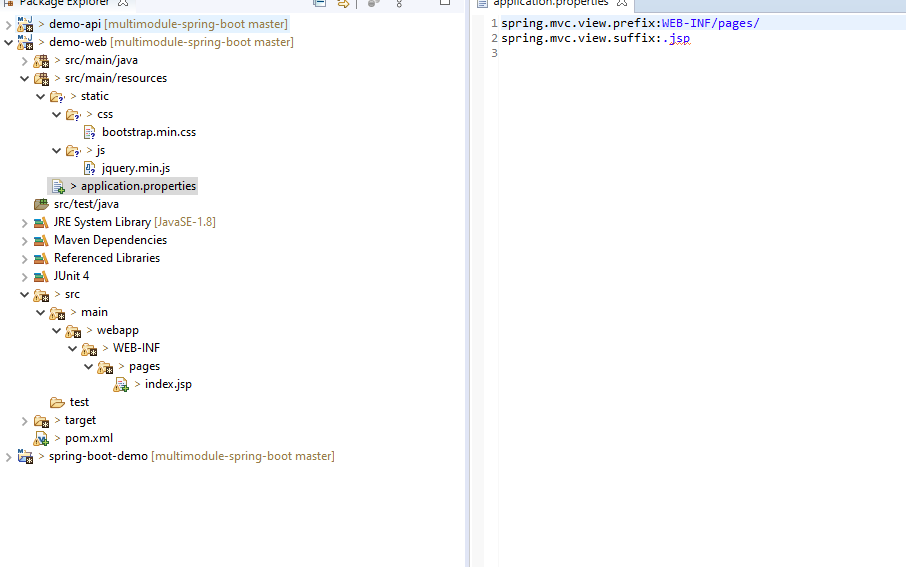Click the underlined .jsp value
Screen dimensions: 906x567
tap(676, 39)
